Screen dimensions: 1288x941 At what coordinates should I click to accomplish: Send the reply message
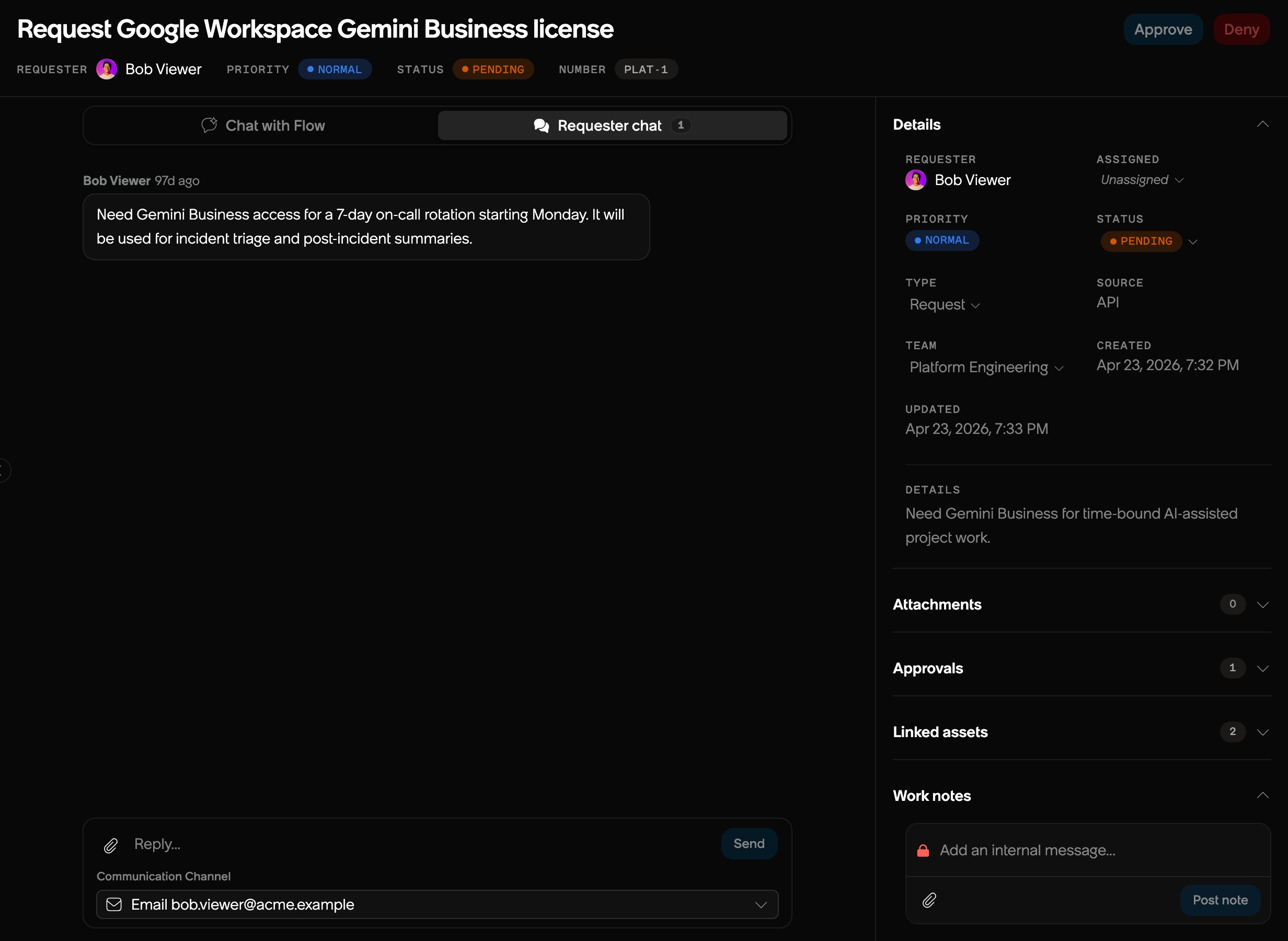[x=749, y=844]
